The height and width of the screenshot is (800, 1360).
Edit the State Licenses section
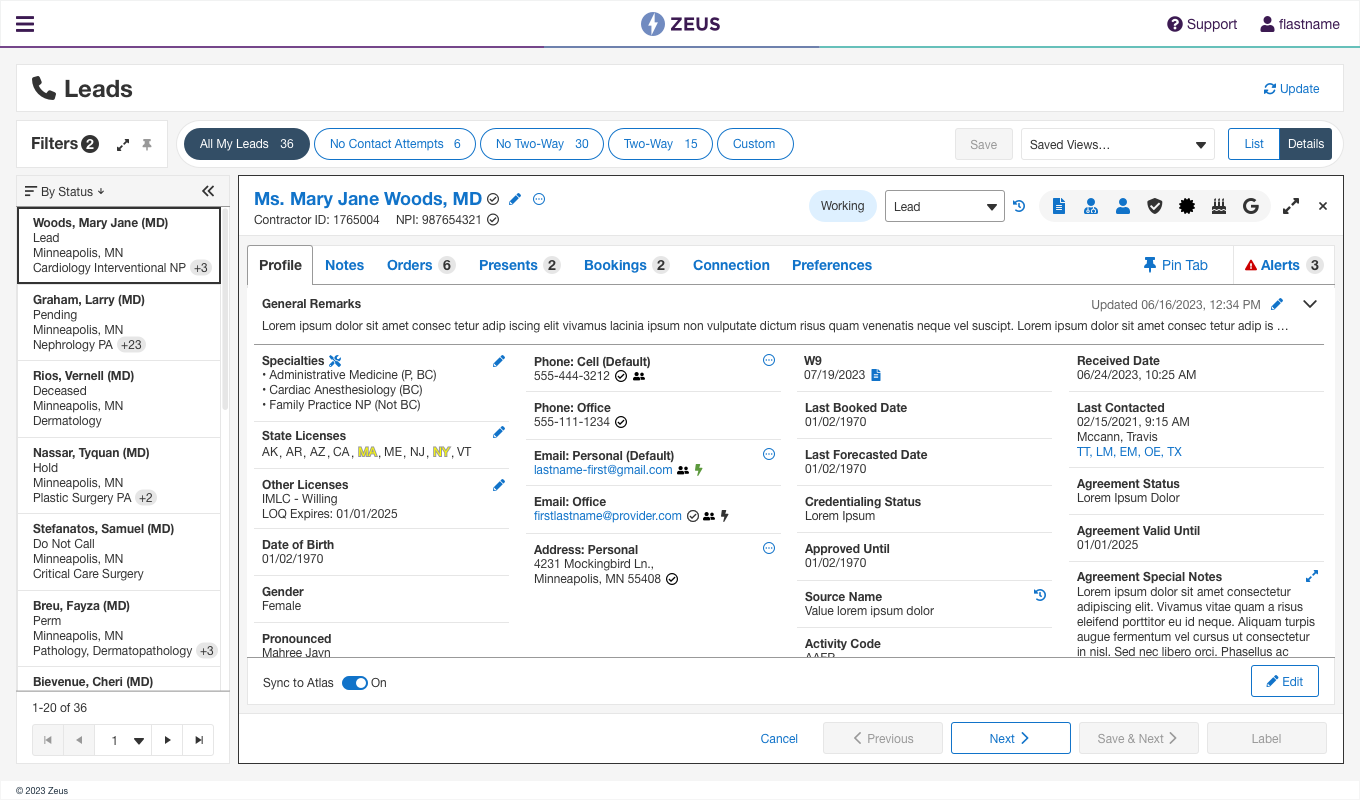[x=499, y=432]
